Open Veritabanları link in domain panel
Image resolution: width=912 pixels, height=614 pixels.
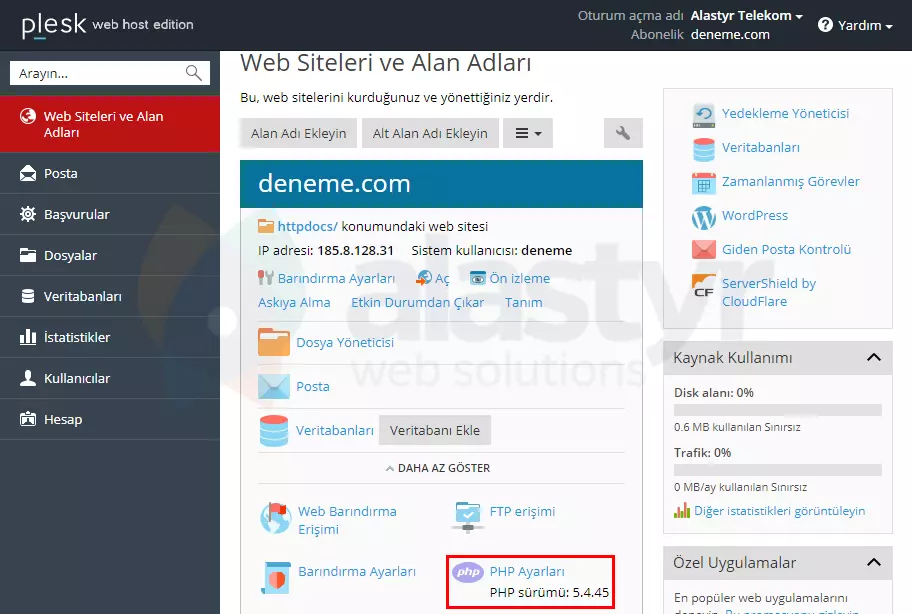(334, 430)
